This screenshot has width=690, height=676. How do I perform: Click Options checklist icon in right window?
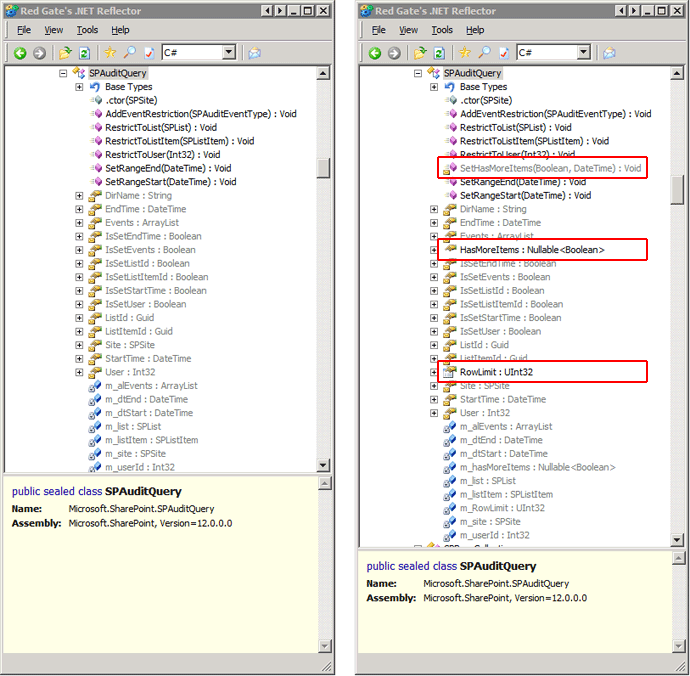(504, 53)
